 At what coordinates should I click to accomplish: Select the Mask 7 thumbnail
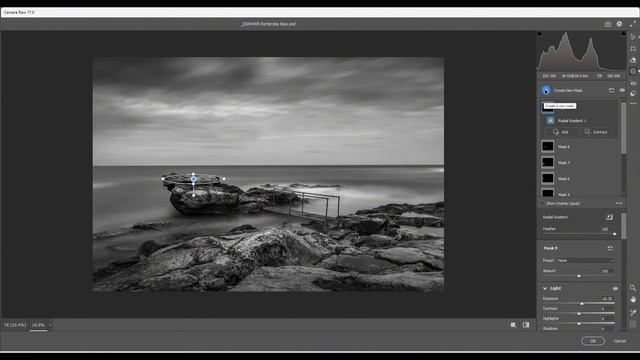[x=547, y=162]
